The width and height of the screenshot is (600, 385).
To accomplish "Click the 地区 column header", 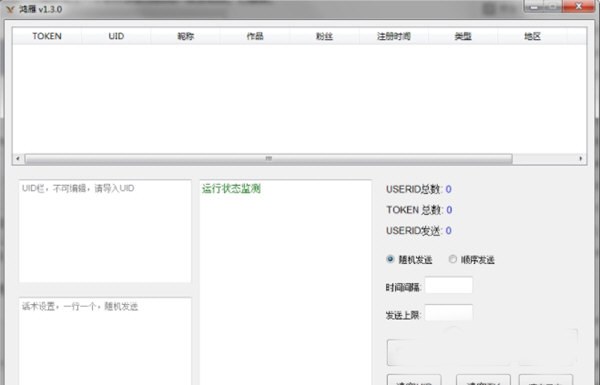I will coord(532,36).
